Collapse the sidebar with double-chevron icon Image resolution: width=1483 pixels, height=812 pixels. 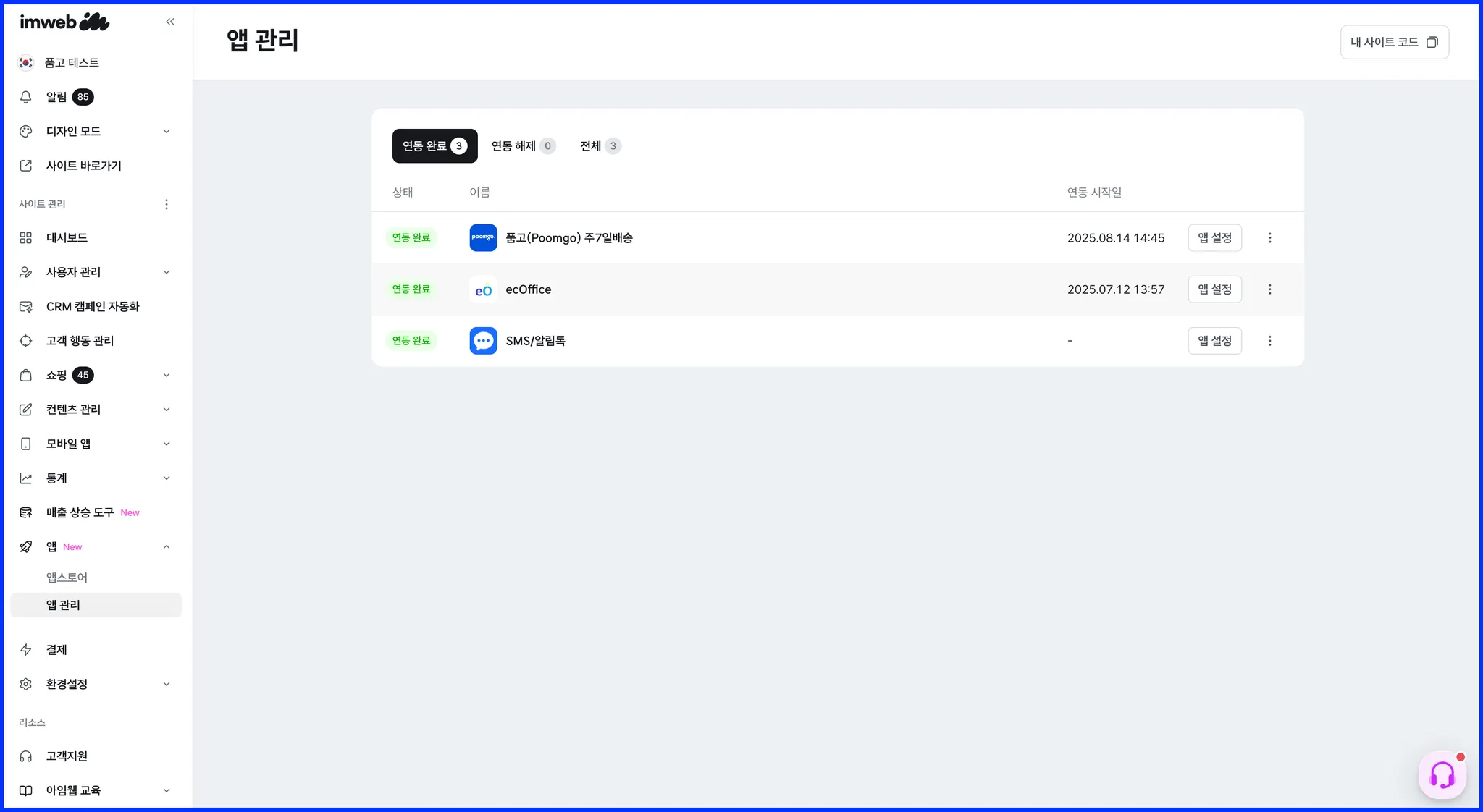pyautogui.click(x=170, y=22)
